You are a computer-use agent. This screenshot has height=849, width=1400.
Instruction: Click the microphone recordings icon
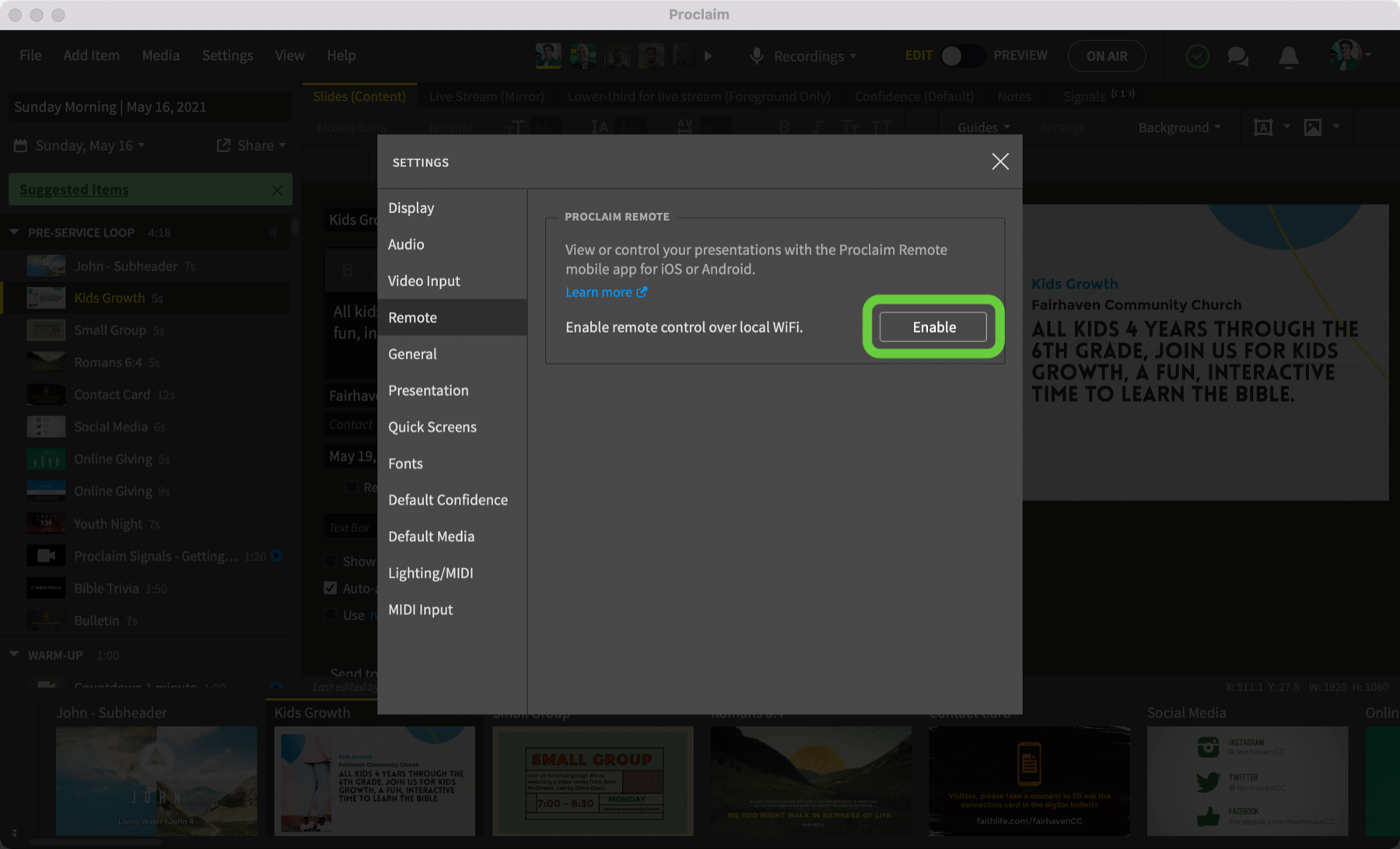pyautogui.click(x=756, y=56)
